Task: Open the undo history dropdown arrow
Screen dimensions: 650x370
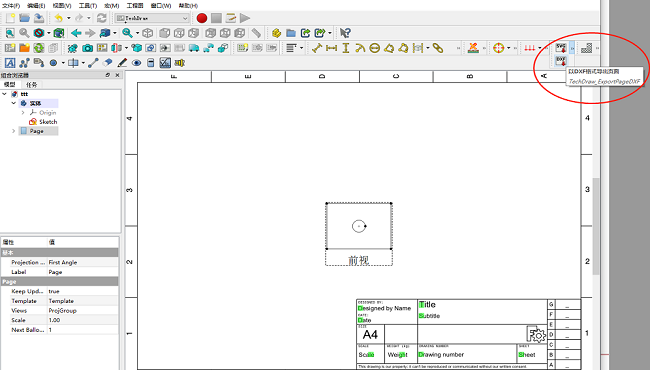Action: coord(69,18)
